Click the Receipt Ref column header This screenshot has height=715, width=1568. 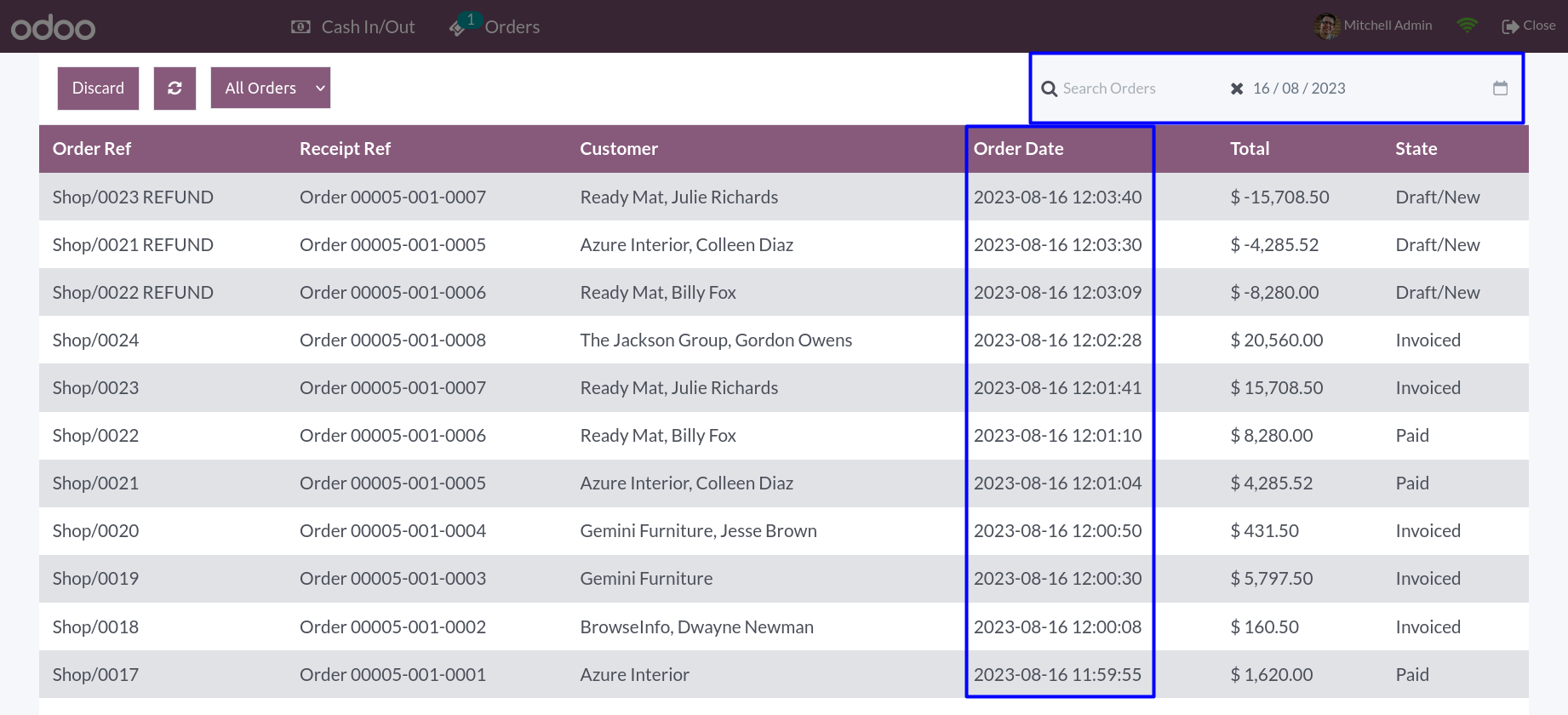[x=345, y=149]
